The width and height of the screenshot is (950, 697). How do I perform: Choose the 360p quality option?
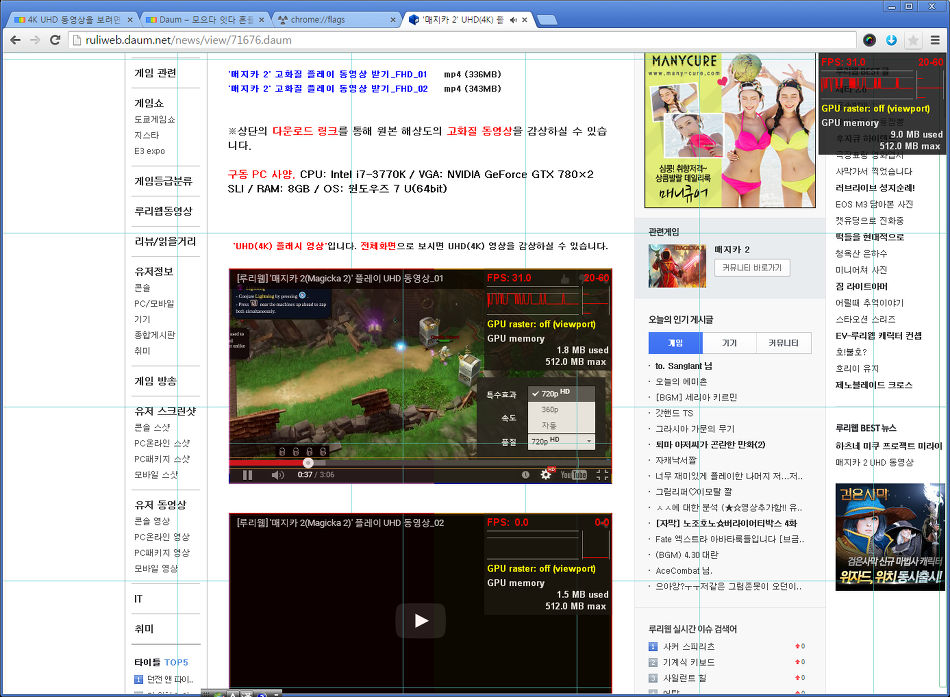pos(561,409)
